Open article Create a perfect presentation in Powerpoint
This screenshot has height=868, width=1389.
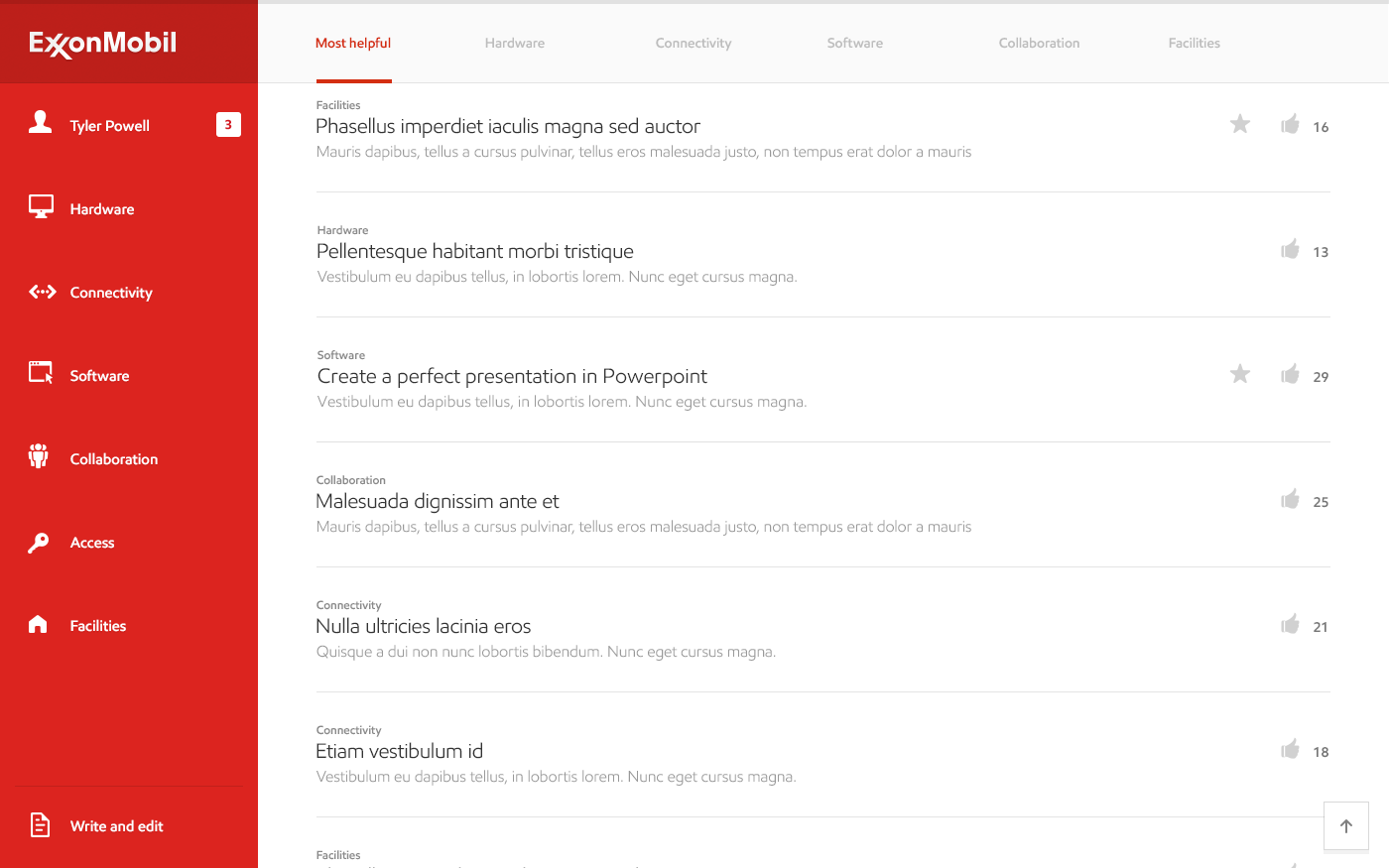click(512, 376)
